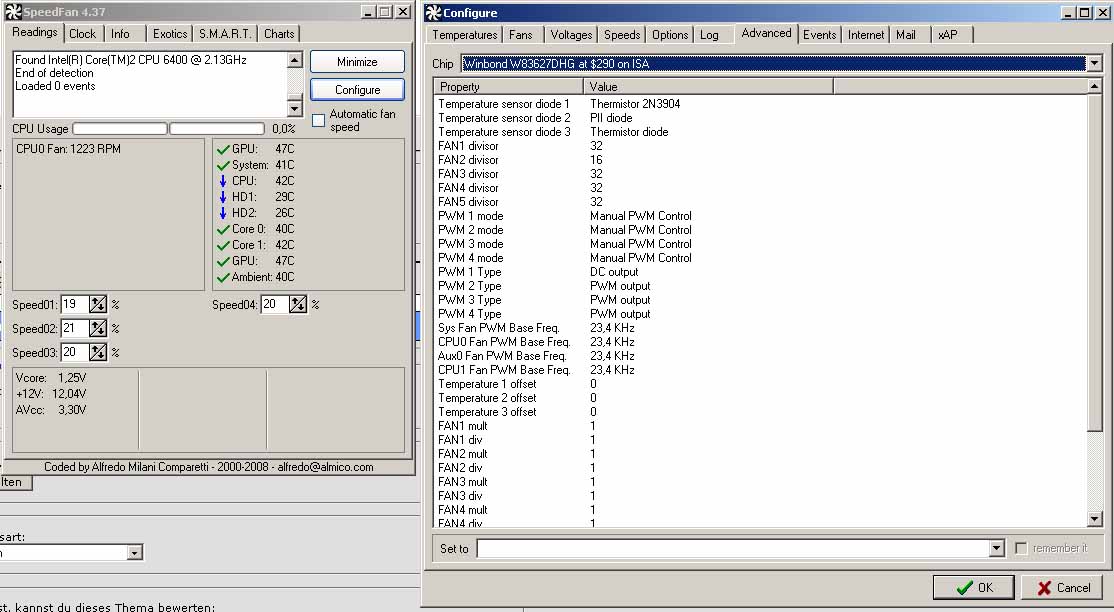Click the Speed04 up/down spinner
Screen dimensions: 1114x612
(x=298, y=304)
